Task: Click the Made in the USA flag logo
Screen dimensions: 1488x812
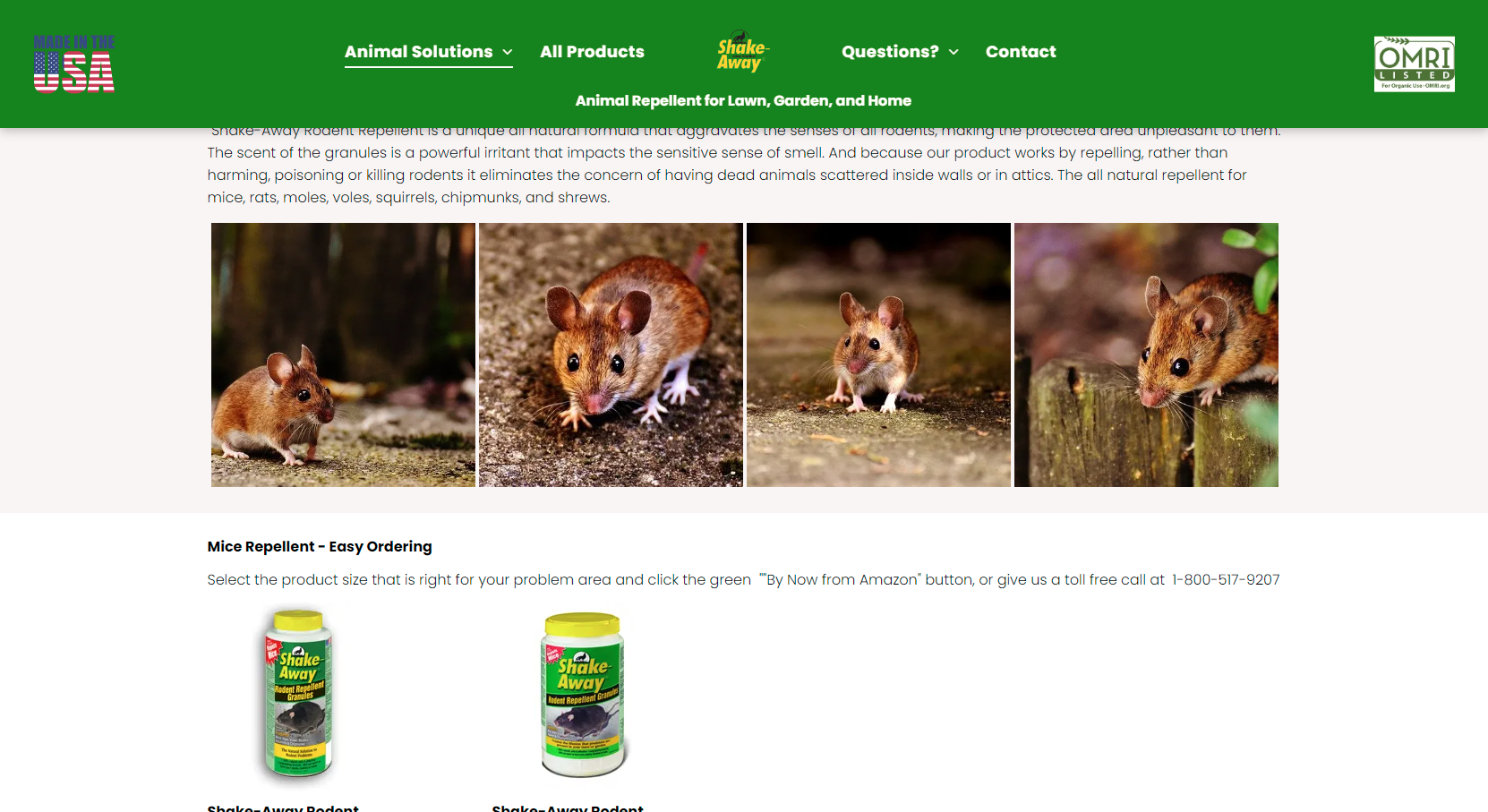Action: [74, 64]
